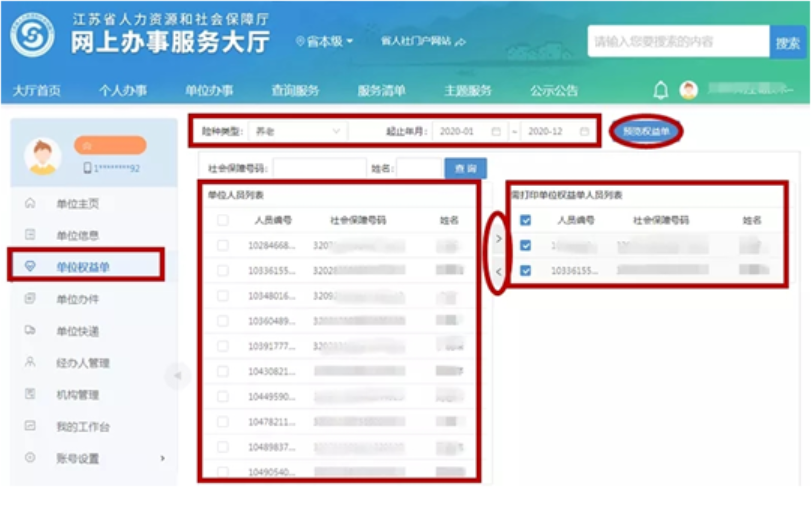This screenshot has height=513, width=811.
Task: Uncheck row 10336155 in the print list
Action: [525, 270]
